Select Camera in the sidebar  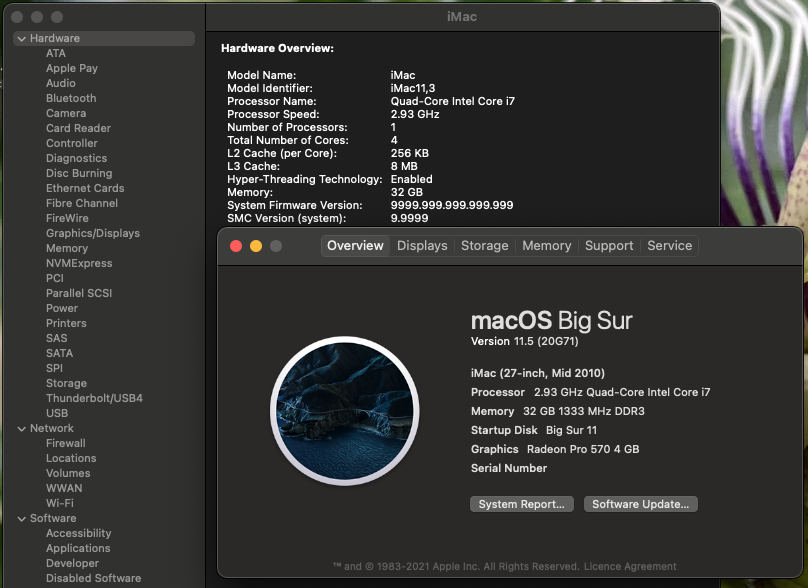click(x=66, y=113)
